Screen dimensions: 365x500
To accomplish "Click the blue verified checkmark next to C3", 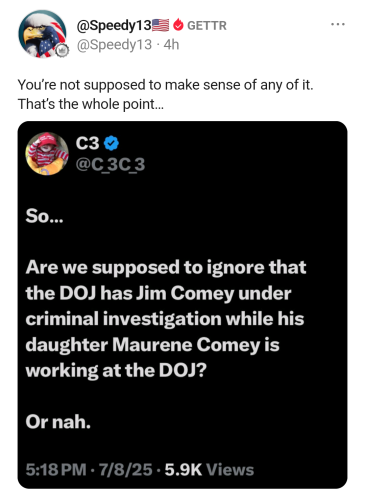I will click(111, 143).
